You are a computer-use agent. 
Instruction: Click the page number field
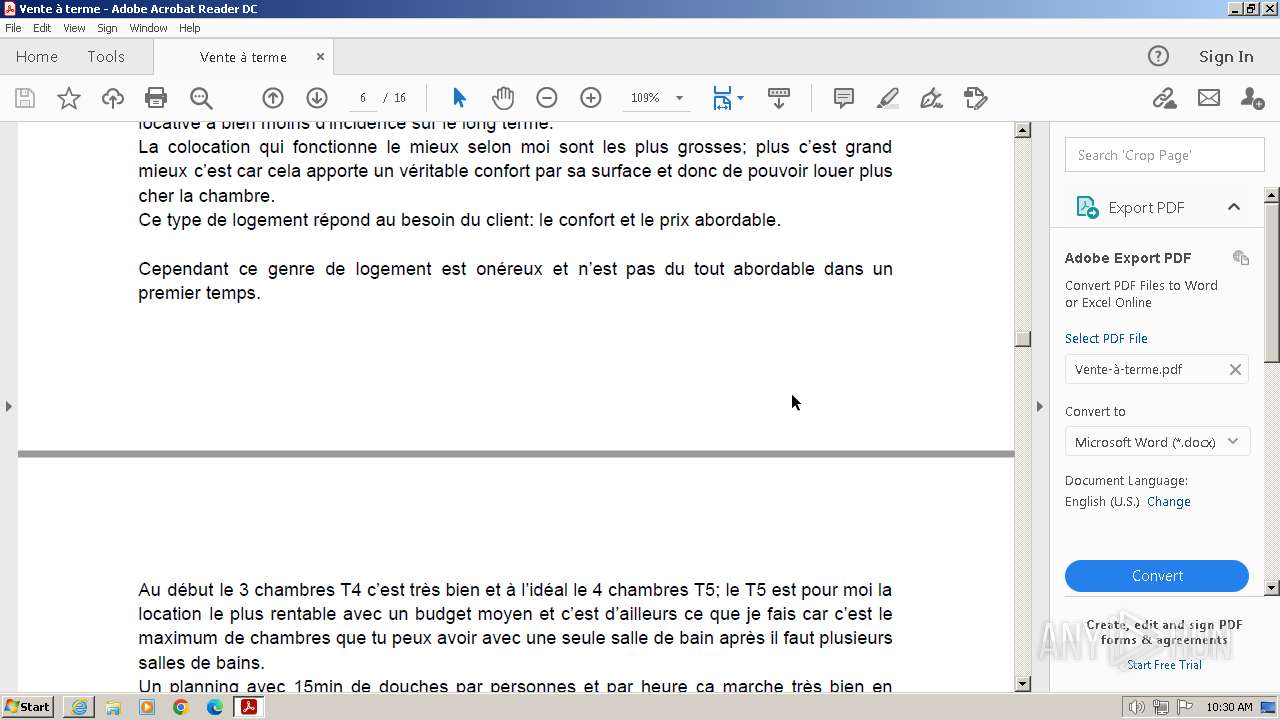pyautogui.click(x=363, y=98)
